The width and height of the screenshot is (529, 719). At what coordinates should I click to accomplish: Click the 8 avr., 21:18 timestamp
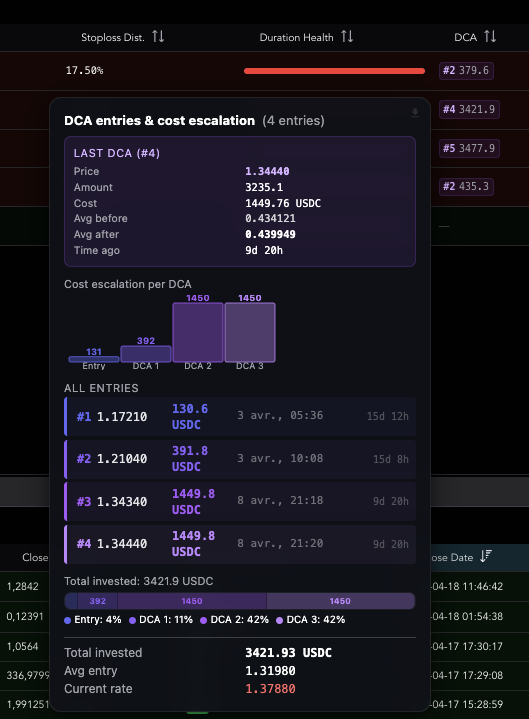click(x=280, y=500)
